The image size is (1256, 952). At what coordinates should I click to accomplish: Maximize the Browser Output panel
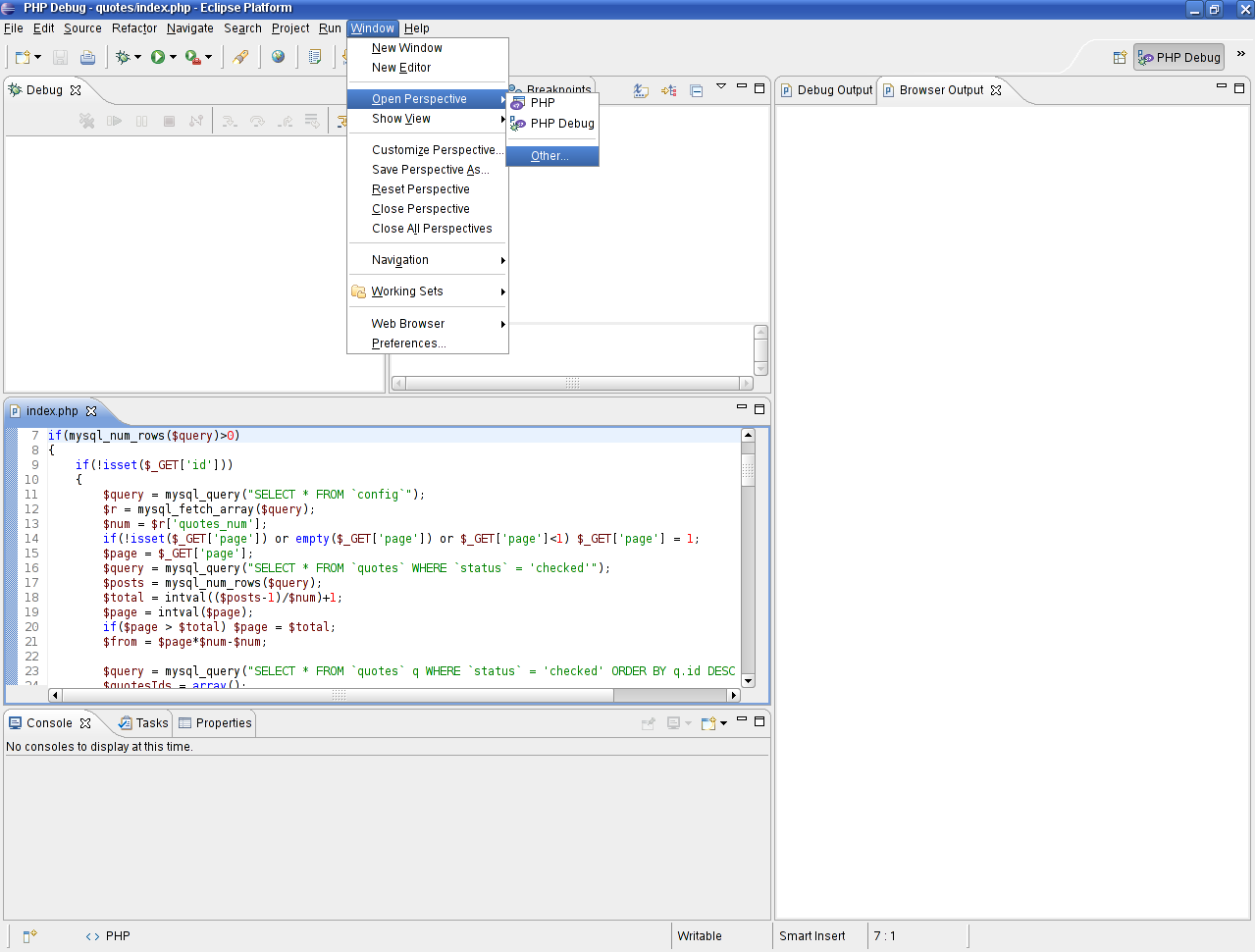point(1239,88)
